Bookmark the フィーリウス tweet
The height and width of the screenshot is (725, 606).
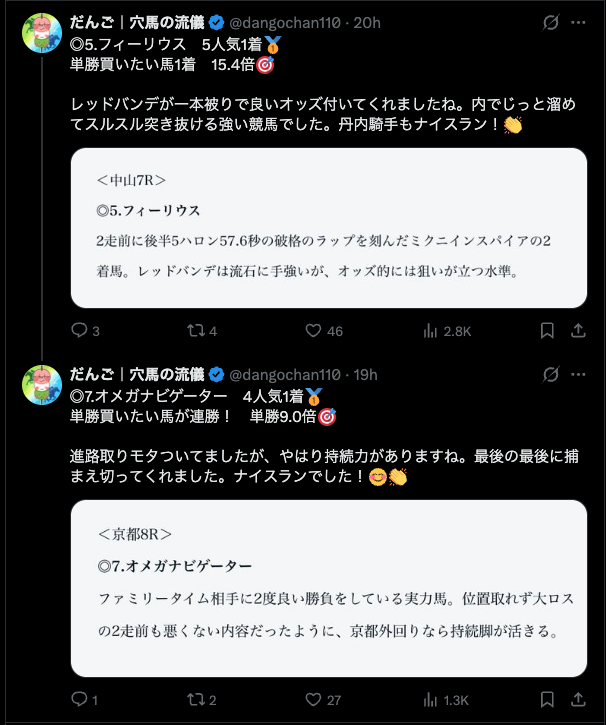pos(548,331)
